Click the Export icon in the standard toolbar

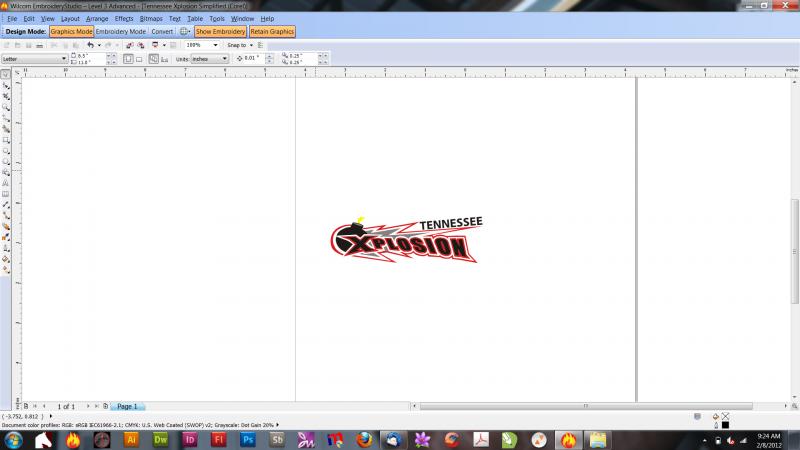pyautogui.click(x=141, y=45)
